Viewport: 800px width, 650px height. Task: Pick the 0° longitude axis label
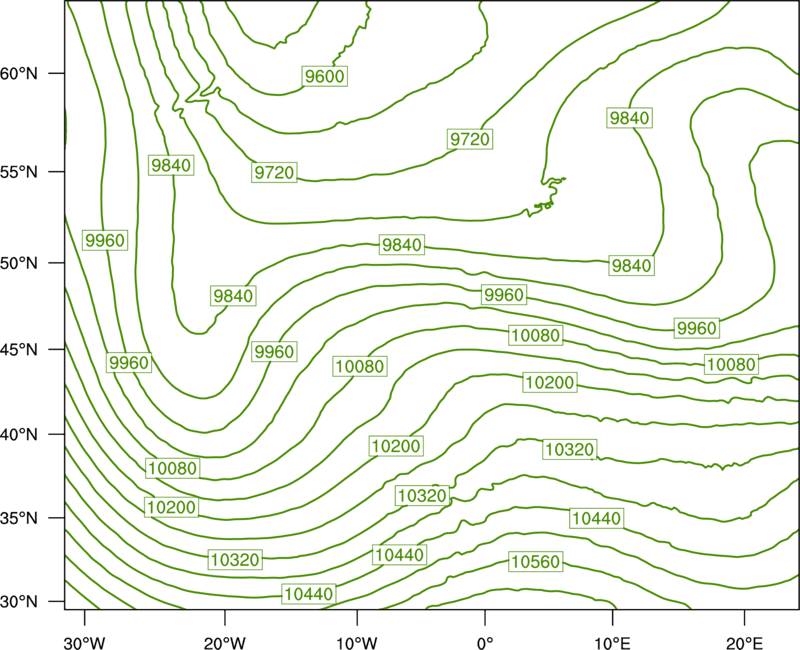(x=485, y=643)
